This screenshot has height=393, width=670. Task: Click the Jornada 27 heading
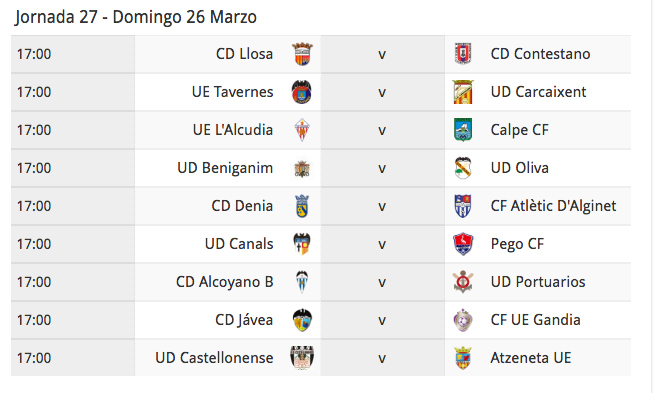(x=136, y=17)
